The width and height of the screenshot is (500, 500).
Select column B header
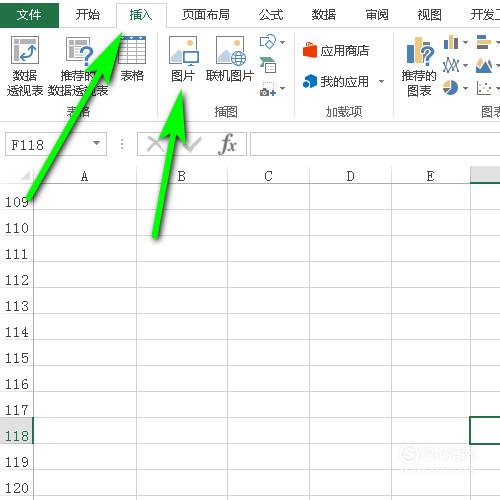(x=182, y=175)
